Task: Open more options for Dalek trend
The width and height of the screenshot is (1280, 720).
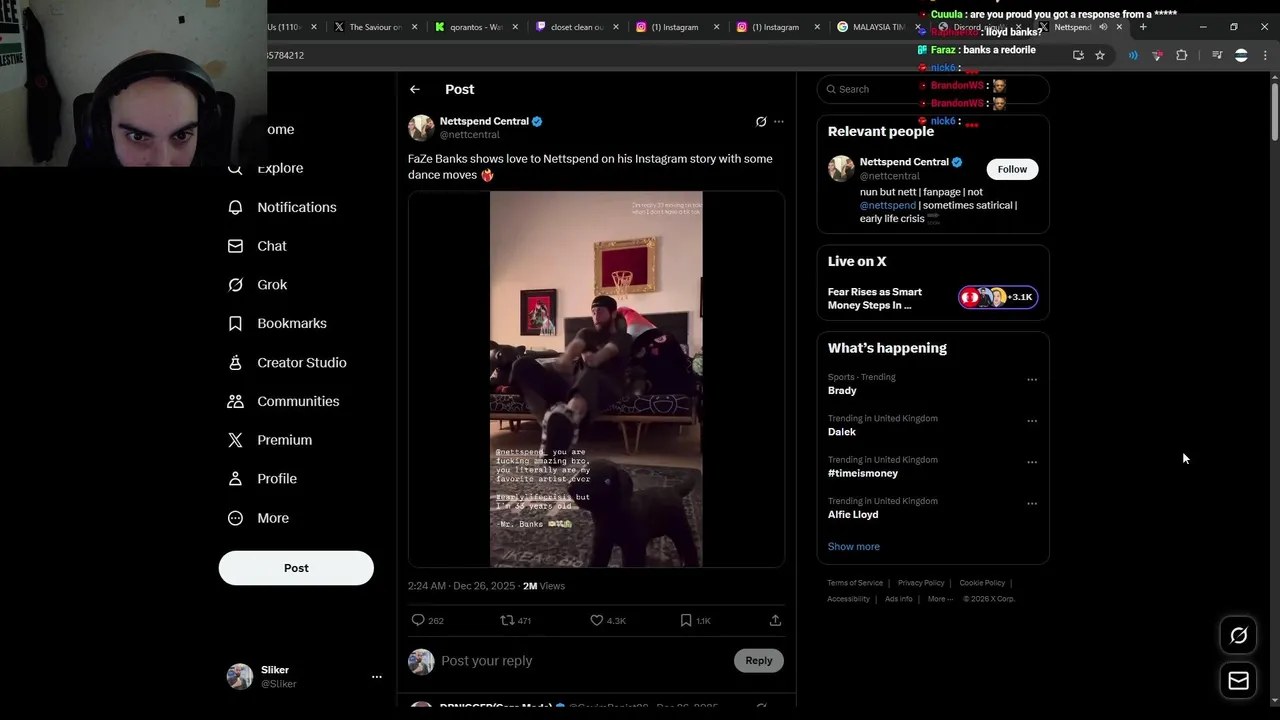Action: coord(1032,421)
